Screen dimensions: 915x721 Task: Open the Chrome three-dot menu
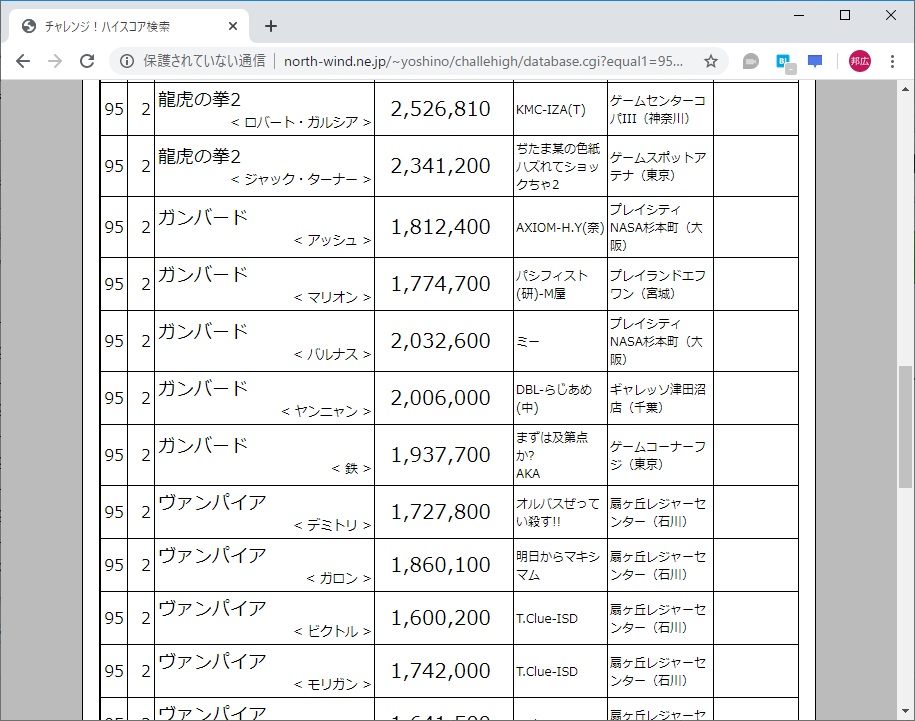pos(893,60)
